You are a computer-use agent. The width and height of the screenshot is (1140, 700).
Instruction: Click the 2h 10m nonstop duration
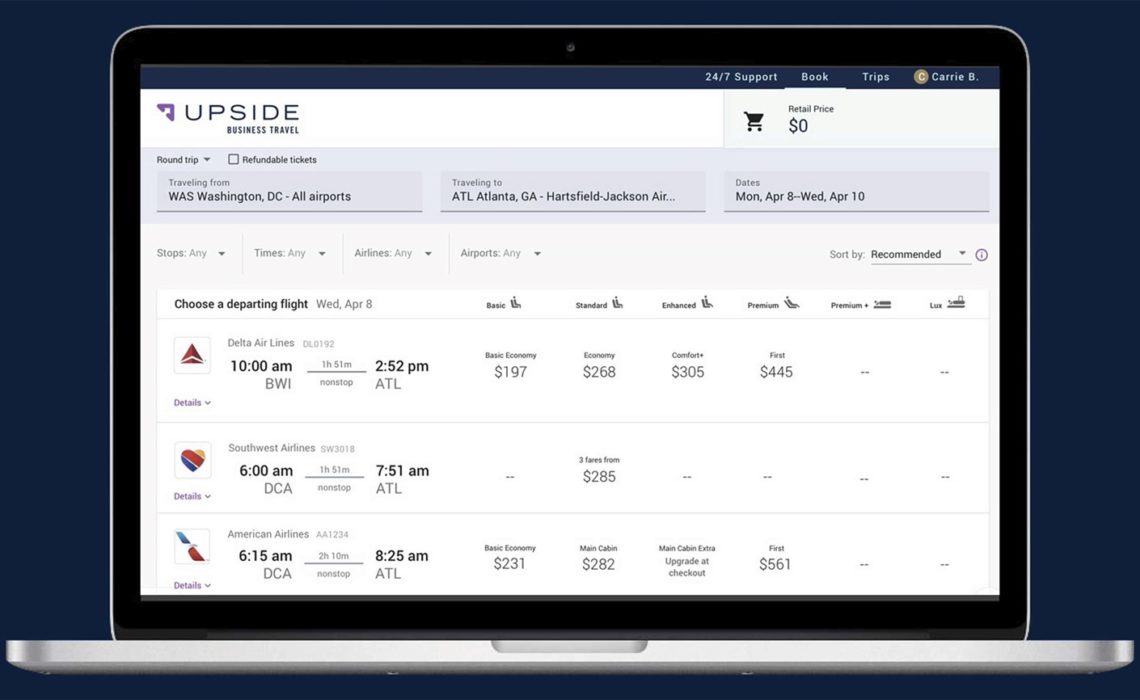pos(334,564)
